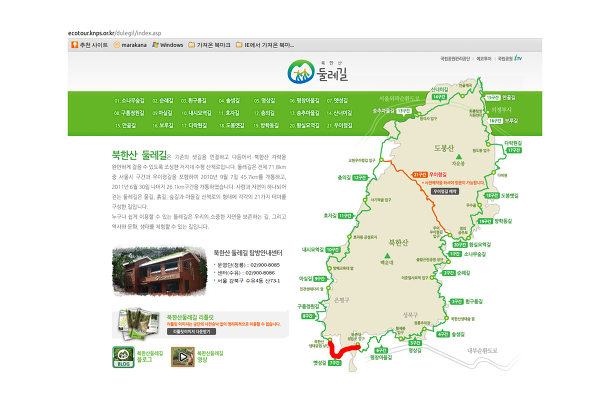Select 01.소나무숲길 in the green menu
The image size is (610, 408).
[129, 101]
